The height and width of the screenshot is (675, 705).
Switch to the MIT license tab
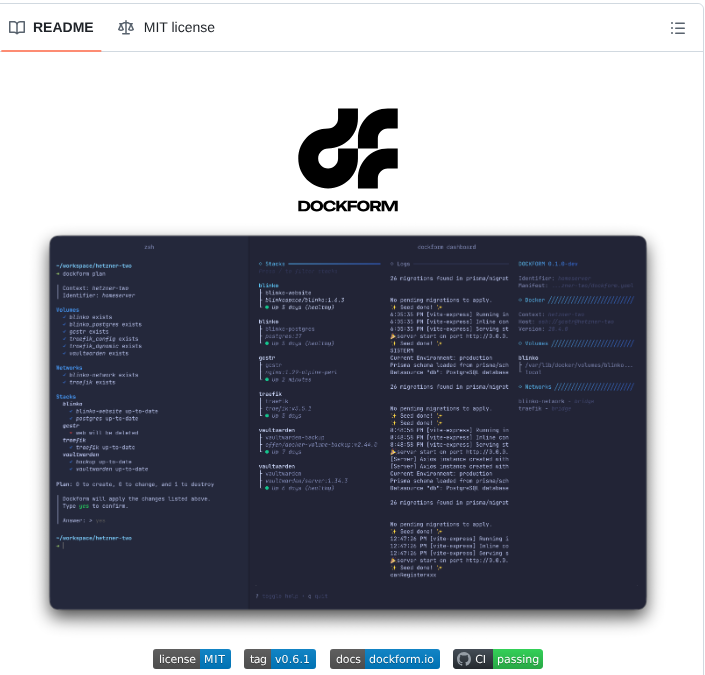tap(166, 28)
